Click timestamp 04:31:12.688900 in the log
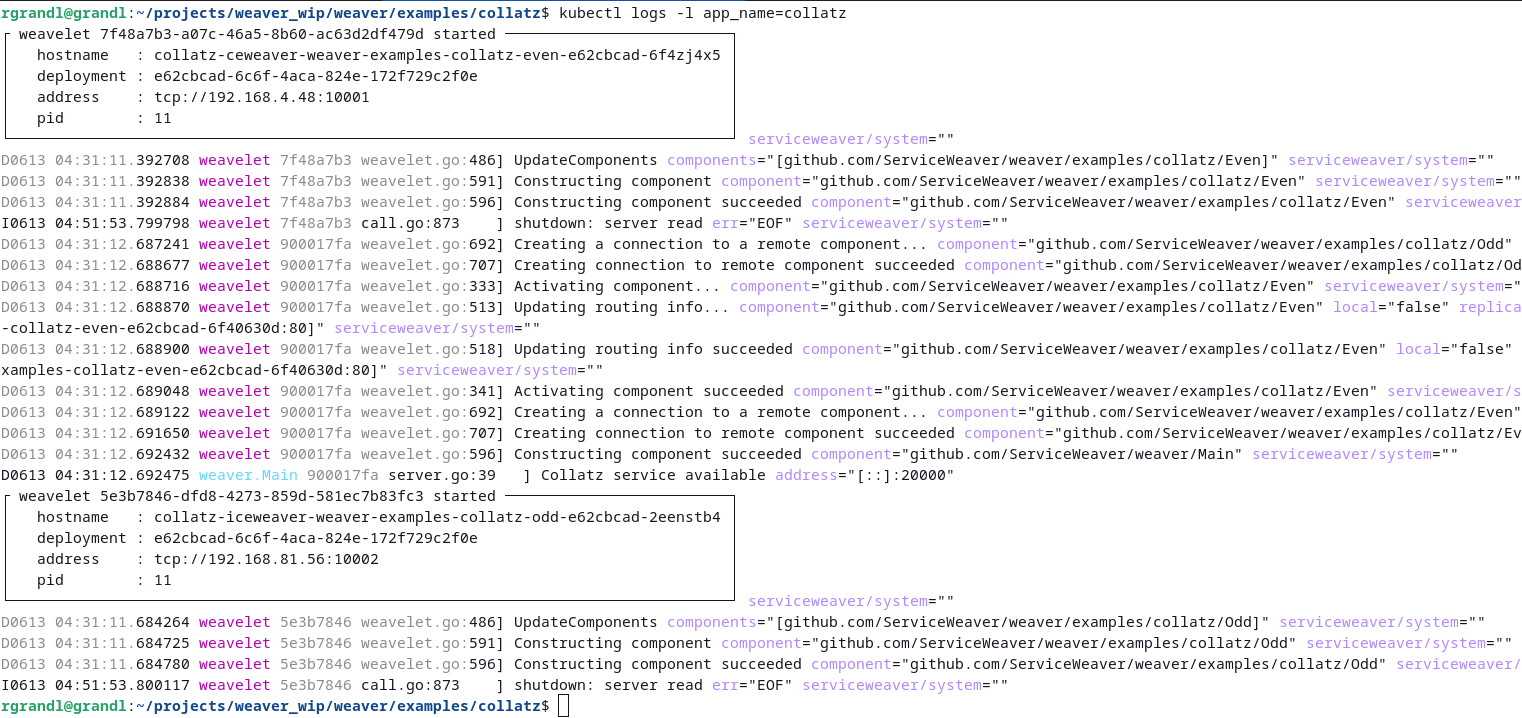This screenshot has width=1522, height=718. tap(122, 349)
